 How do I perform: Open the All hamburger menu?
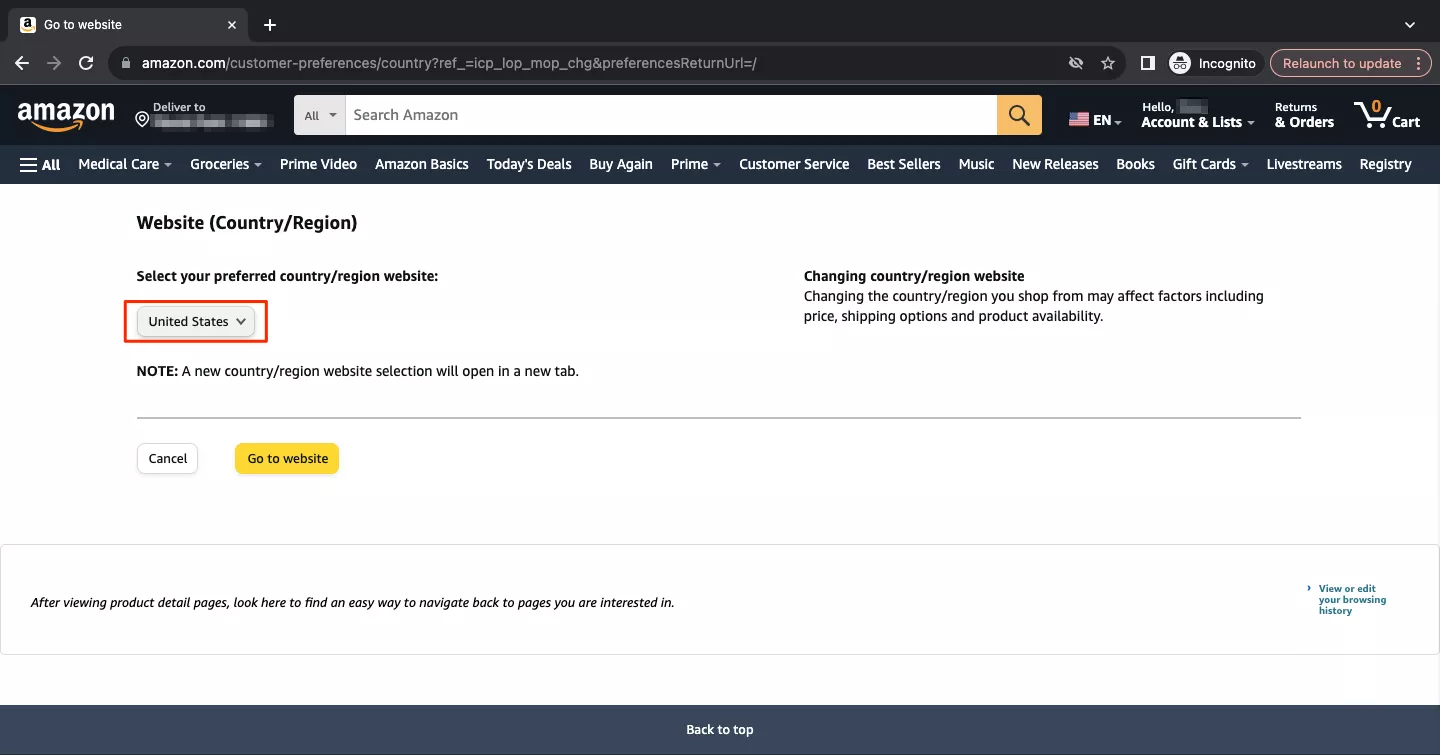[40, 164]
